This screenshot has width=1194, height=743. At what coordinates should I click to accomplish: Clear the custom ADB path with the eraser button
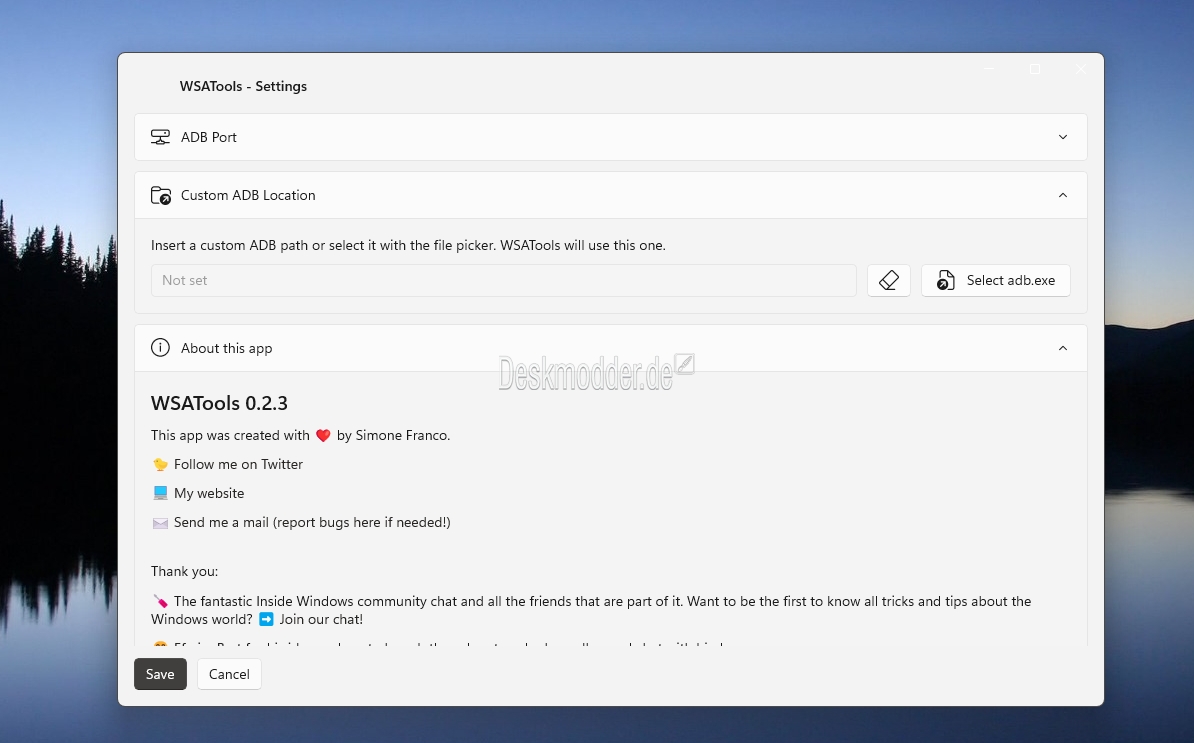(x=889, y=280)
